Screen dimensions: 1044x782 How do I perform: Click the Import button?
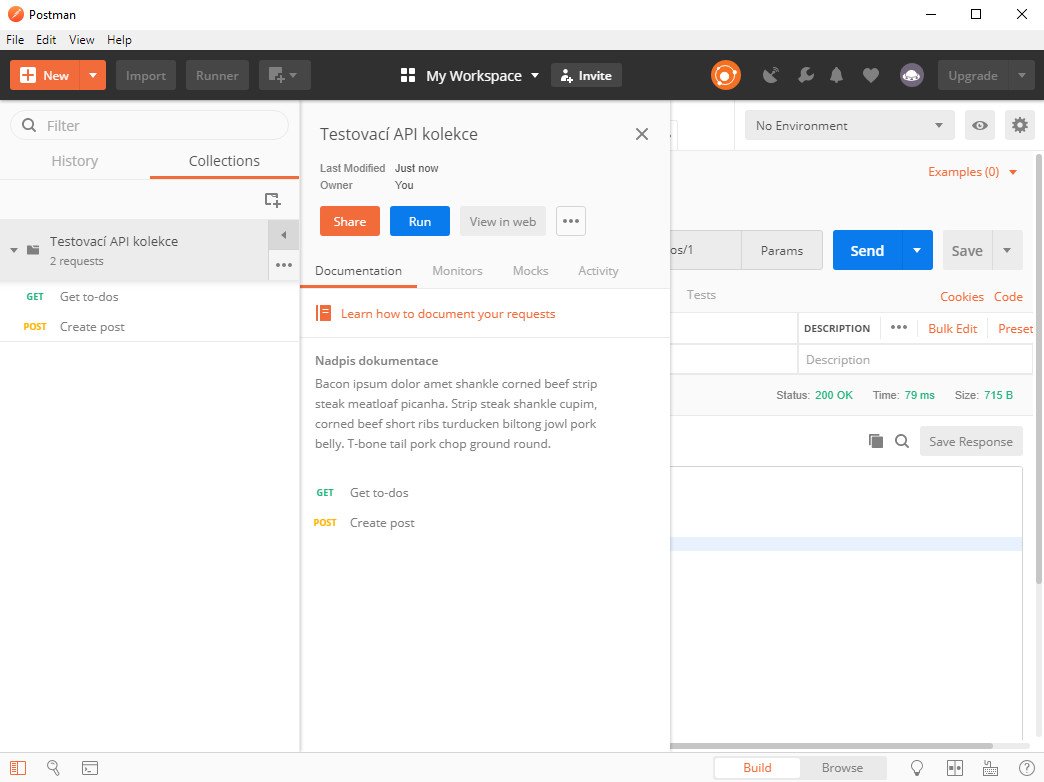tap(146, 75)
